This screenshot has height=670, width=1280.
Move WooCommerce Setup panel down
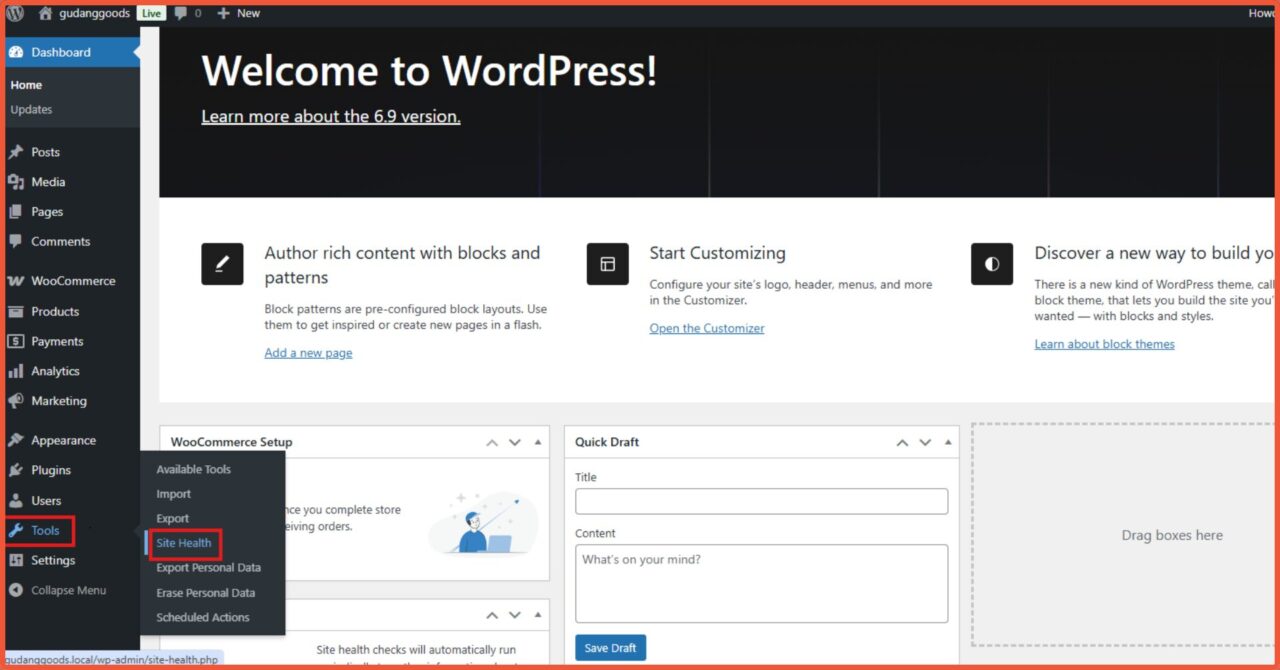(515, 441)
